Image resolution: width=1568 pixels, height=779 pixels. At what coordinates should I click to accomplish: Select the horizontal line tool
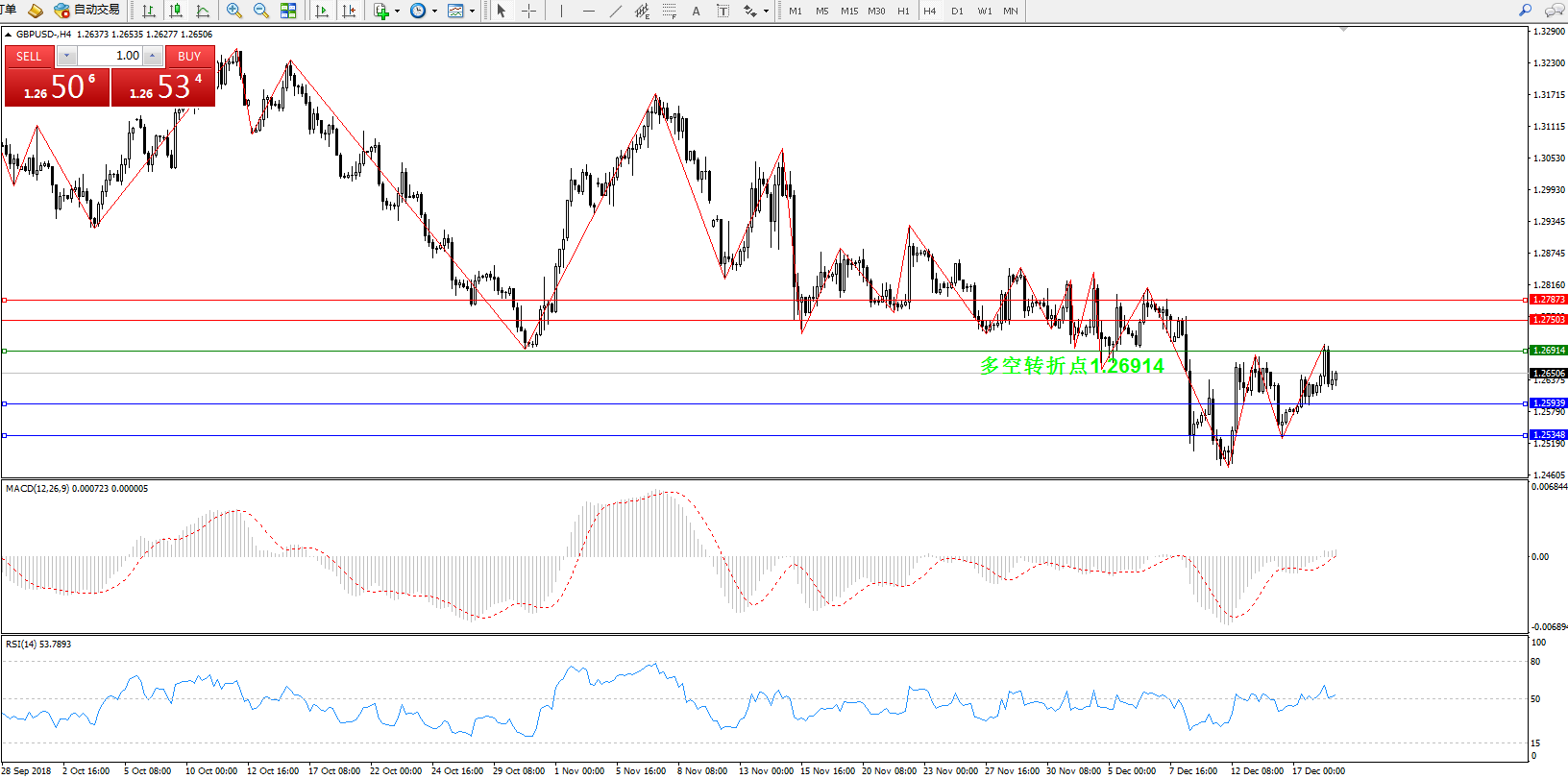point(588,11)
